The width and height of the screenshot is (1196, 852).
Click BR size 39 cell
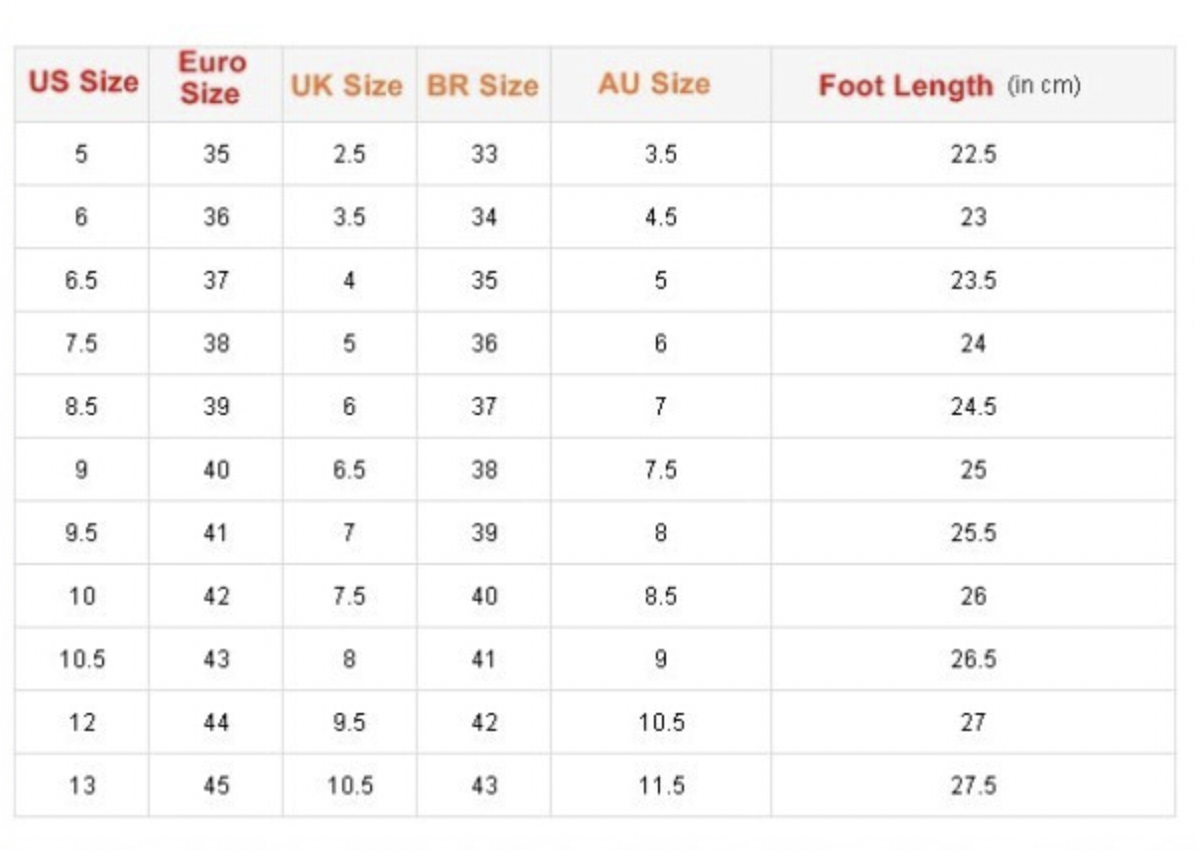pos(484,532)
